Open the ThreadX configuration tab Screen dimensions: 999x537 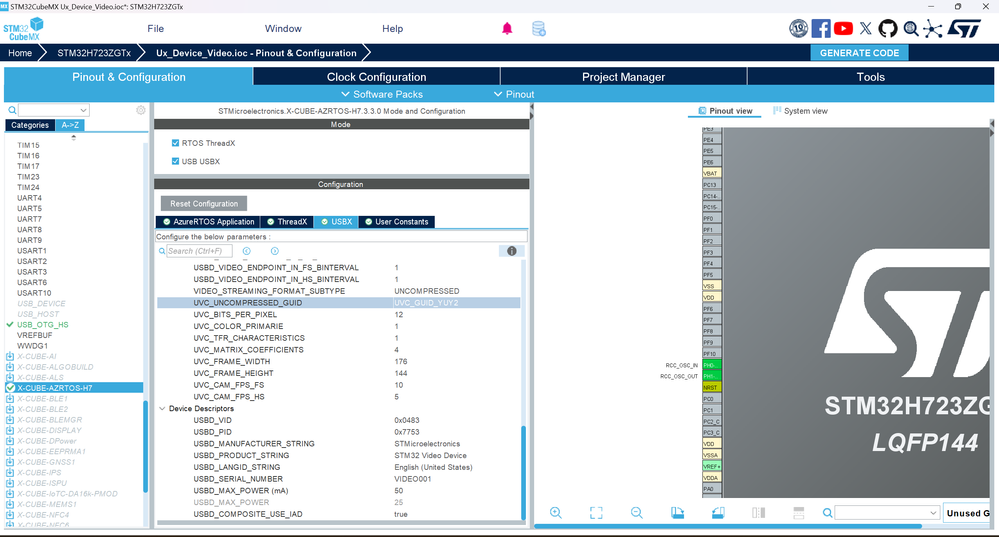click(x=287, y=222)
